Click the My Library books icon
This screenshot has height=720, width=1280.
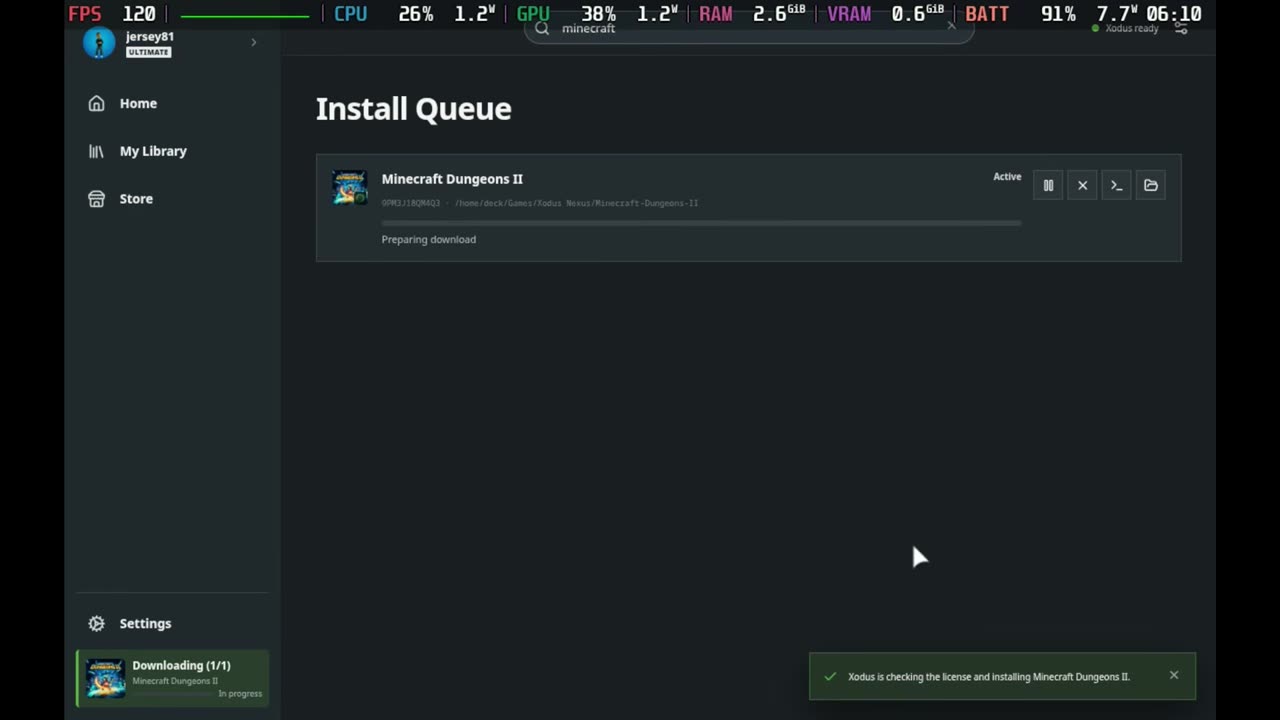click(x=96, y=151)
